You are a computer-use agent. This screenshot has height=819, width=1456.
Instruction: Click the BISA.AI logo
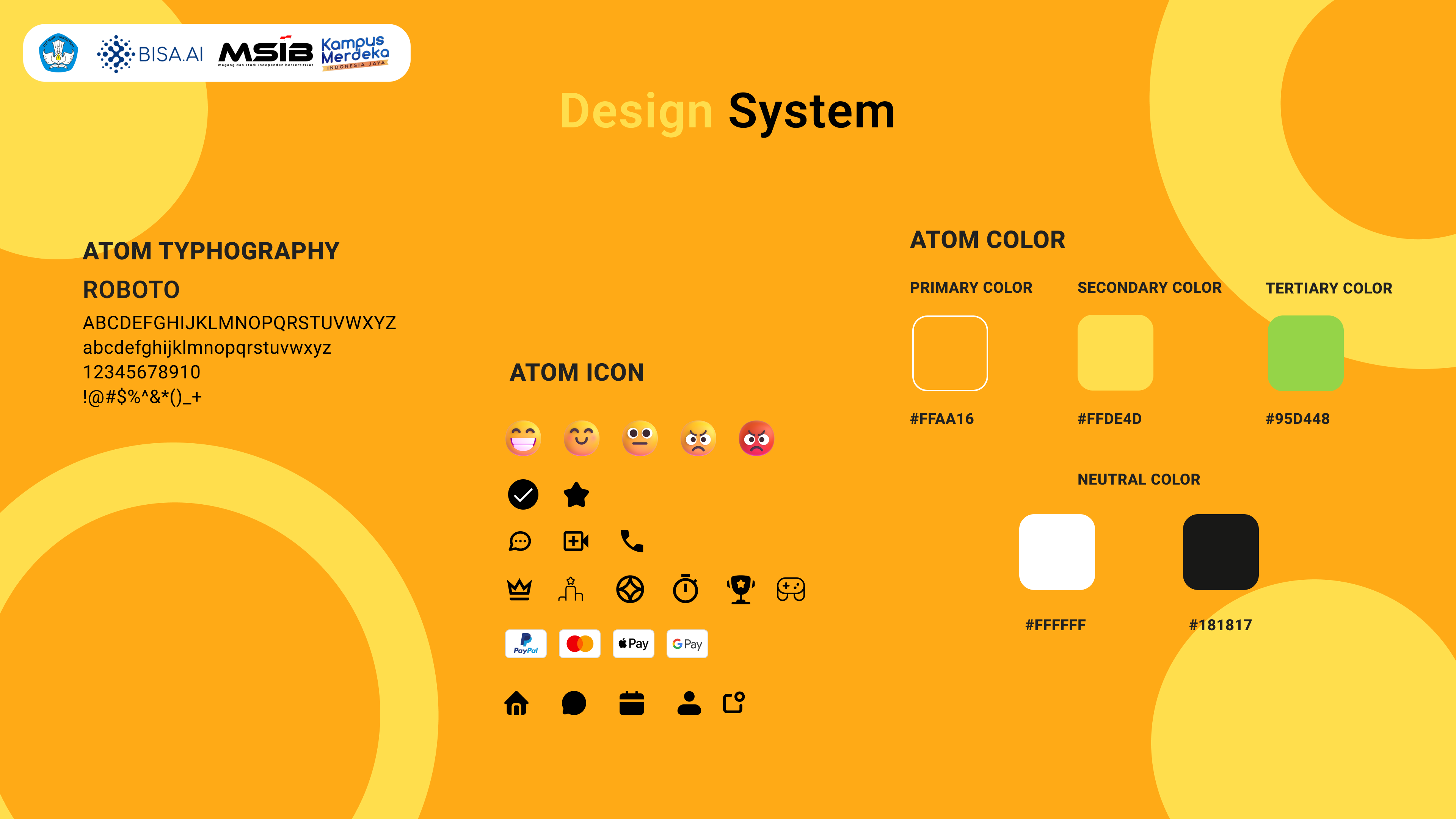[x=150, y=54]
